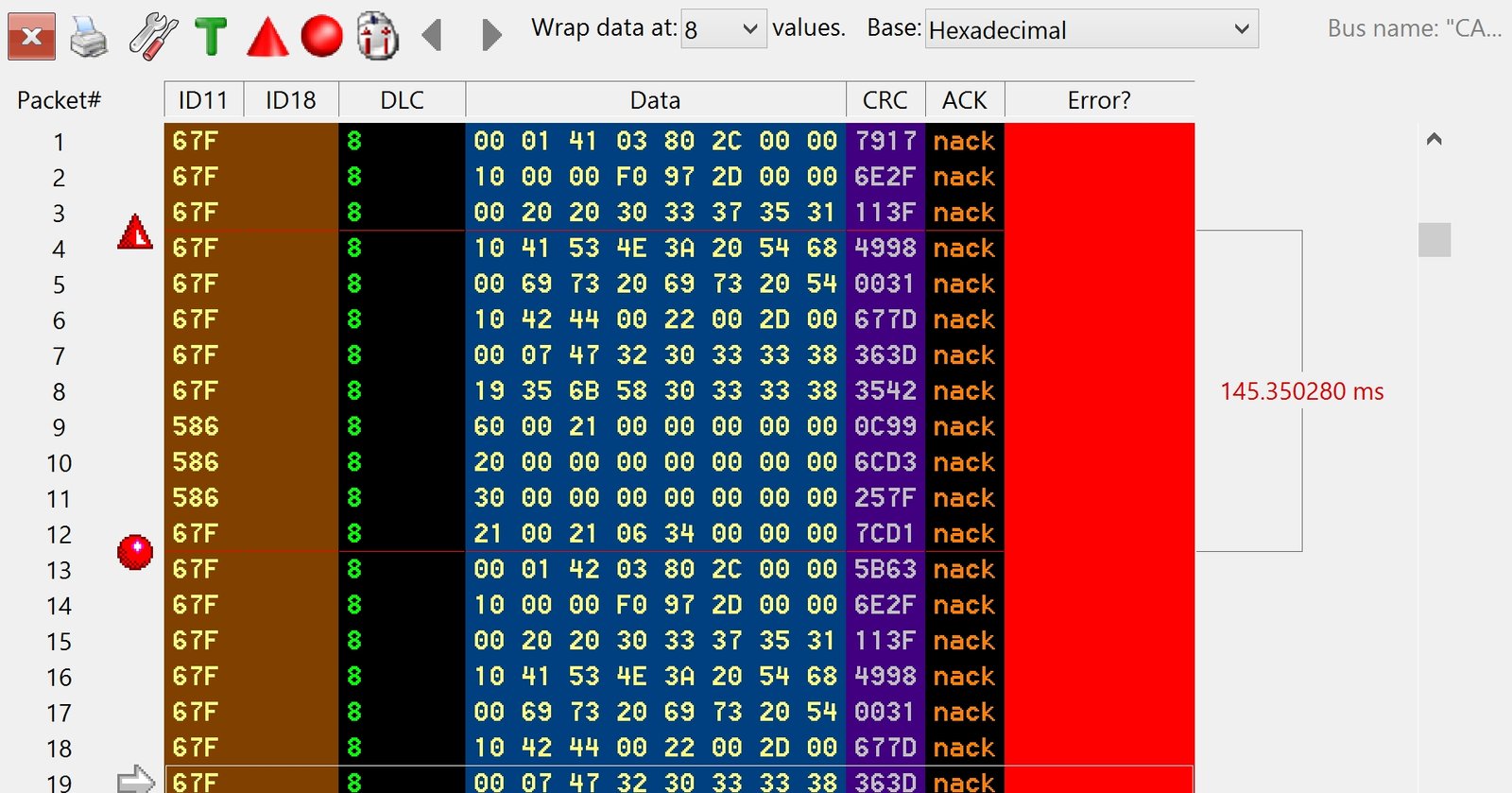Click the printer icon
The width and height of the screenshot is (1512, 793).
click(89, 37)
